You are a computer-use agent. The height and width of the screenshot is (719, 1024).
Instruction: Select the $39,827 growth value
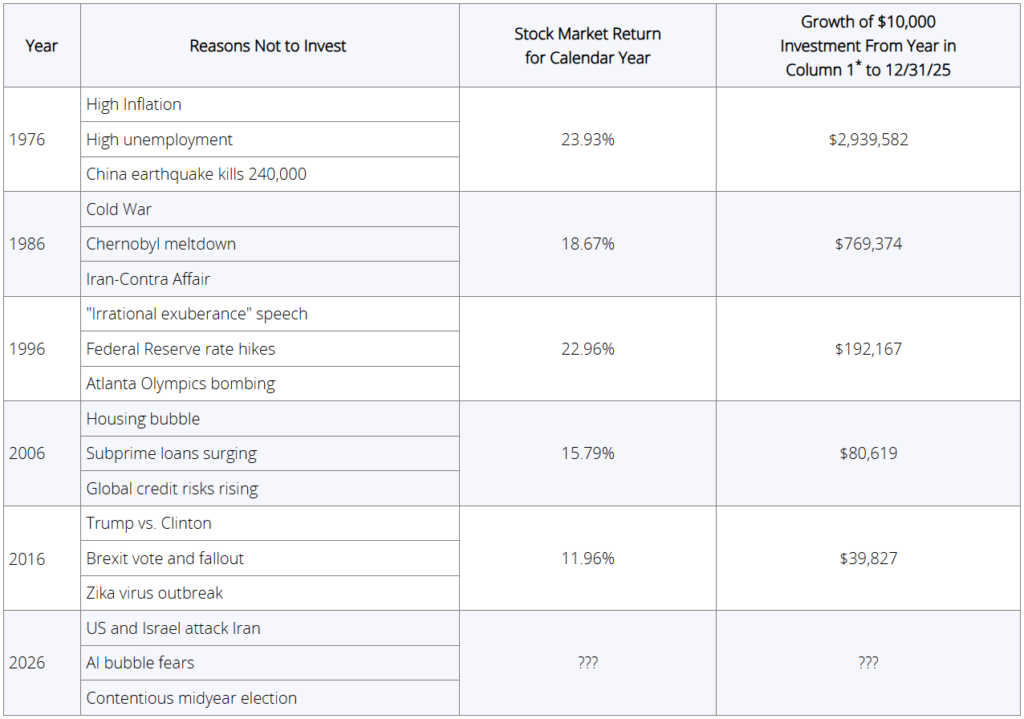pyautogui.click(x=868, y=559)
